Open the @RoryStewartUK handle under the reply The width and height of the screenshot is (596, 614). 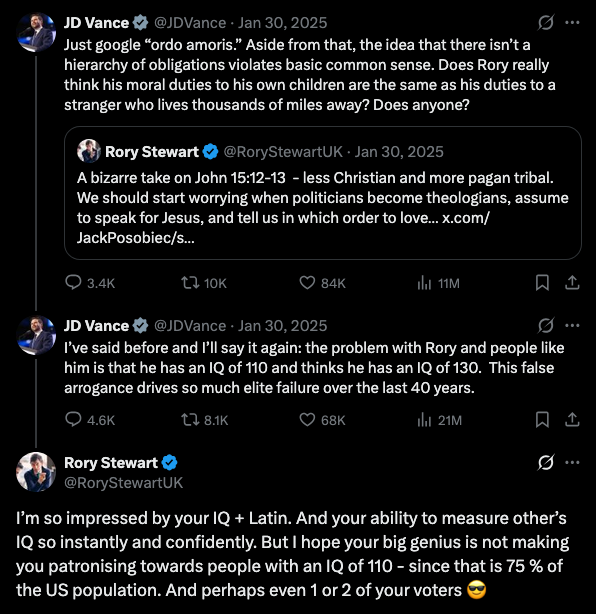click(123, 483)
